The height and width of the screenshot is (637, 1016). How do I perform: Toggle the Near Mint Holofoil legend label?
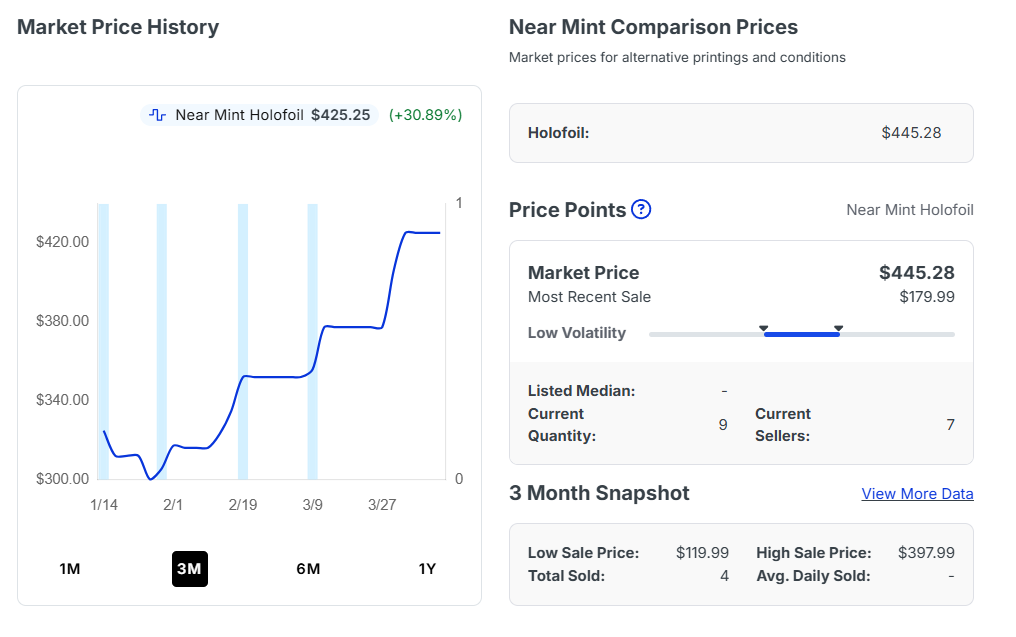(239, 115)
